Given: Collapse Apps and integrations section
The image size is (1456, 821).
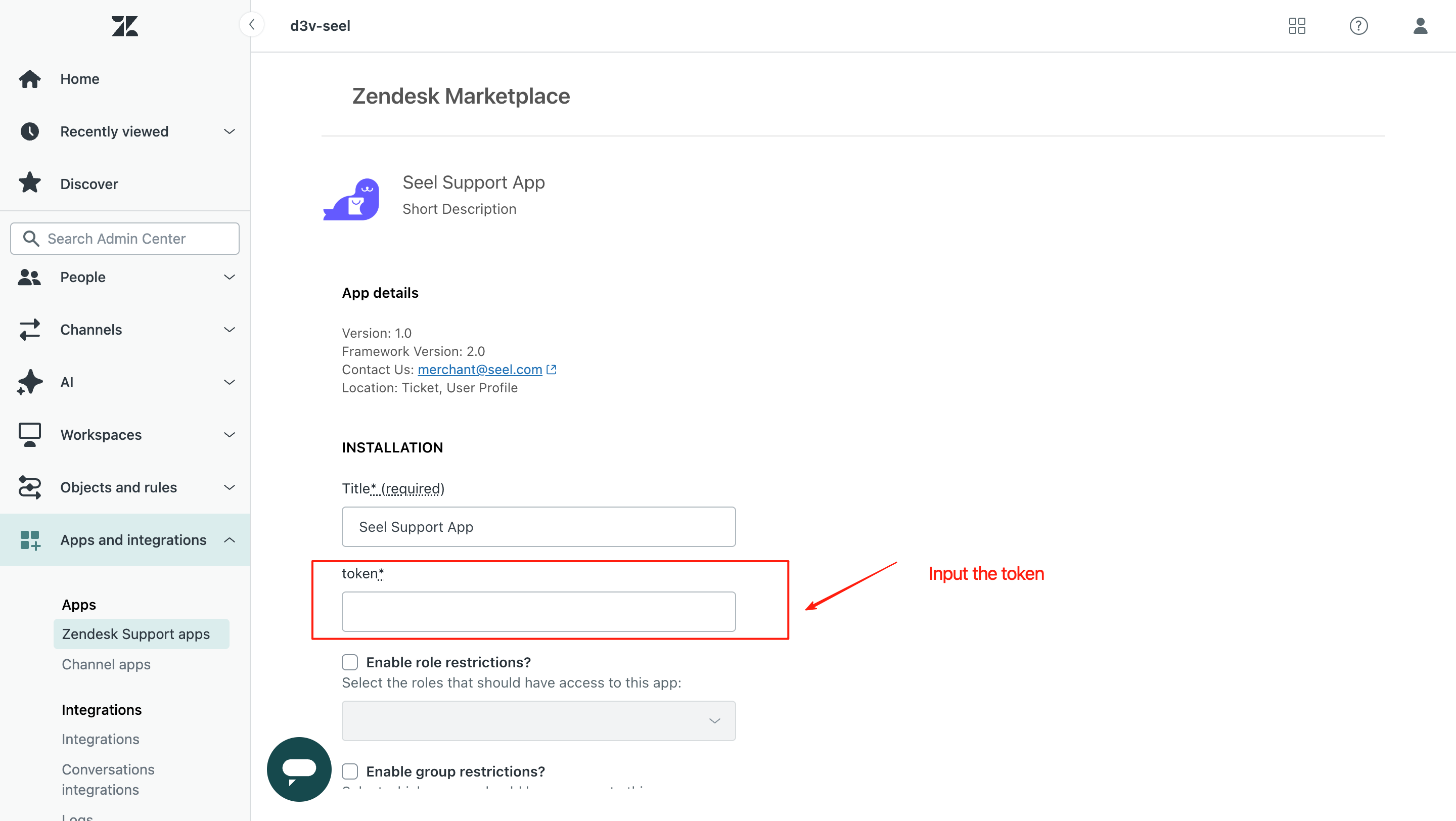Looking at the screenshot, I should coord(229,539).
